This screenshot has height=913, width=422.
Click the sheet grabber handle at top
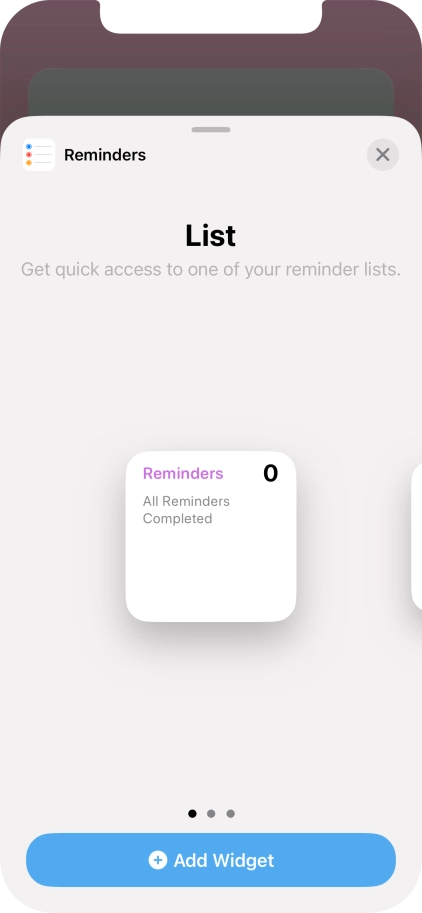[x=211, y=130]
